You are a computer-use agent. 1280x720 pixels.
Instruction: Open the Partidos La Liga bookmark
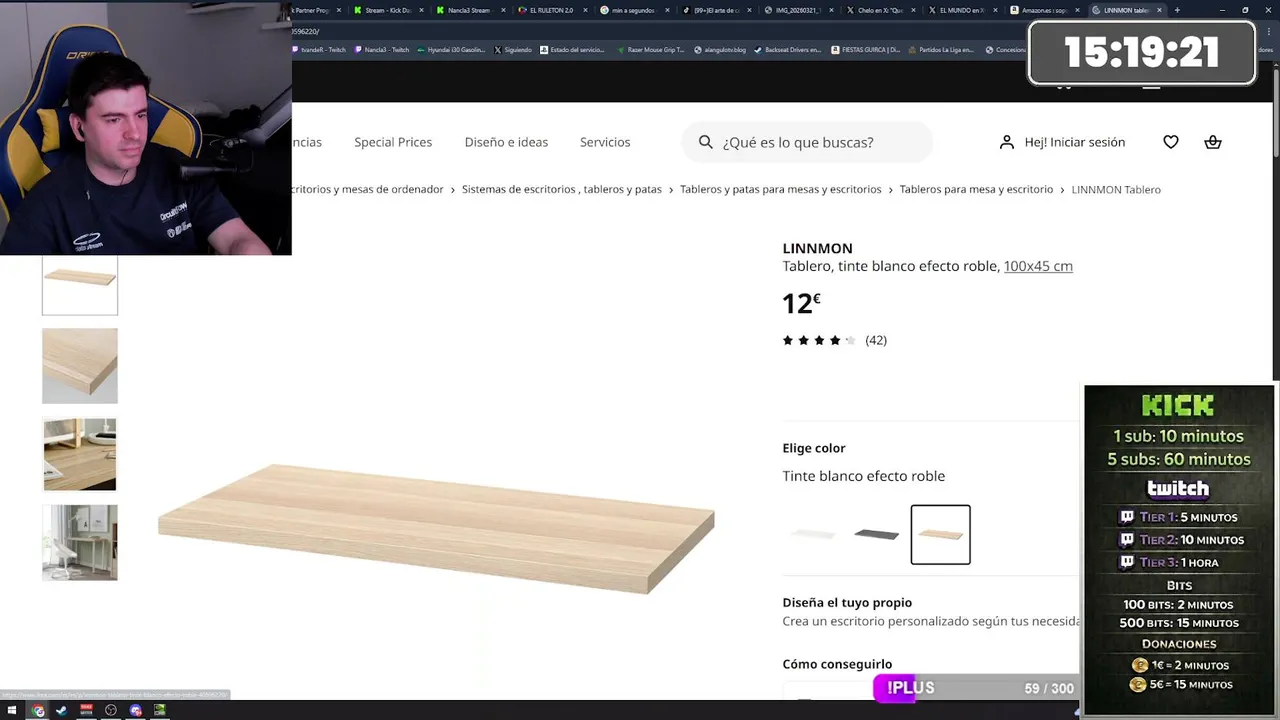point(940,49)
